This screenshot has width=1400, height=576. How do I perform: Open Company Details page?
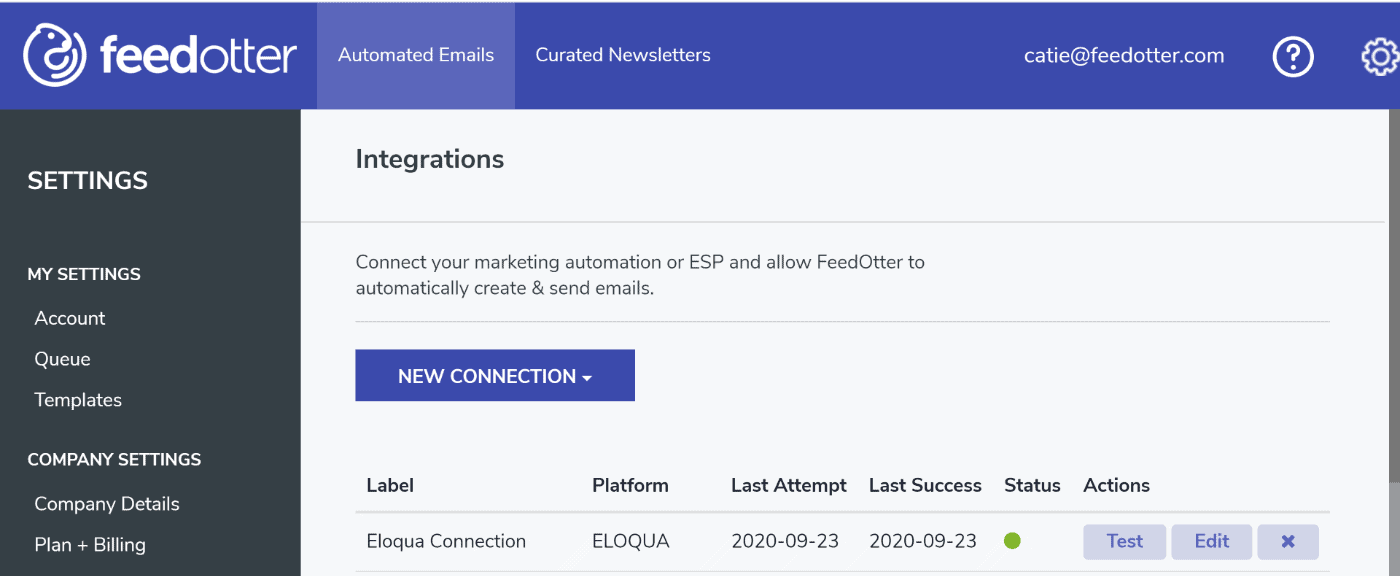click(107, 504)
